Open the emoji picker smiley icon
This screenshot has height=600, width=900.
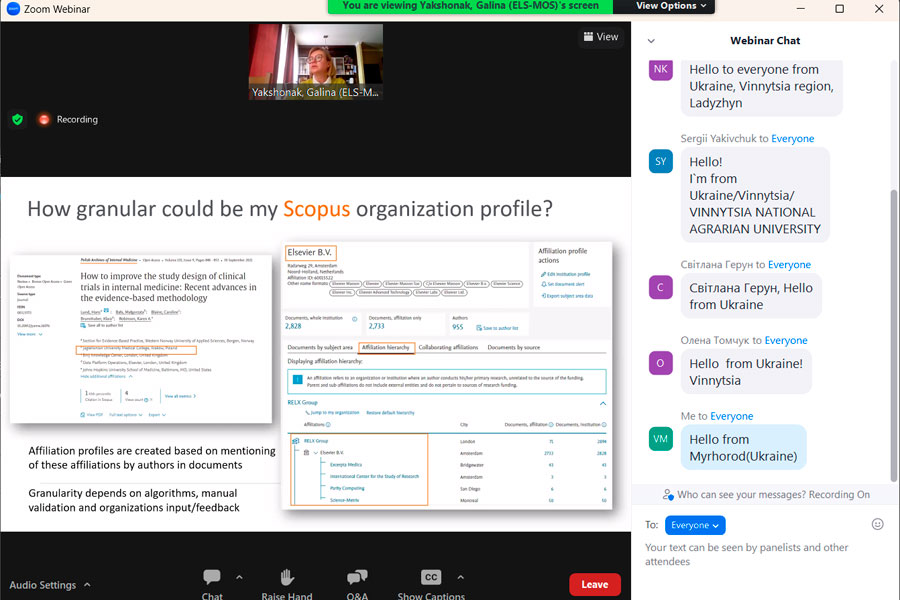pos(878,524)
